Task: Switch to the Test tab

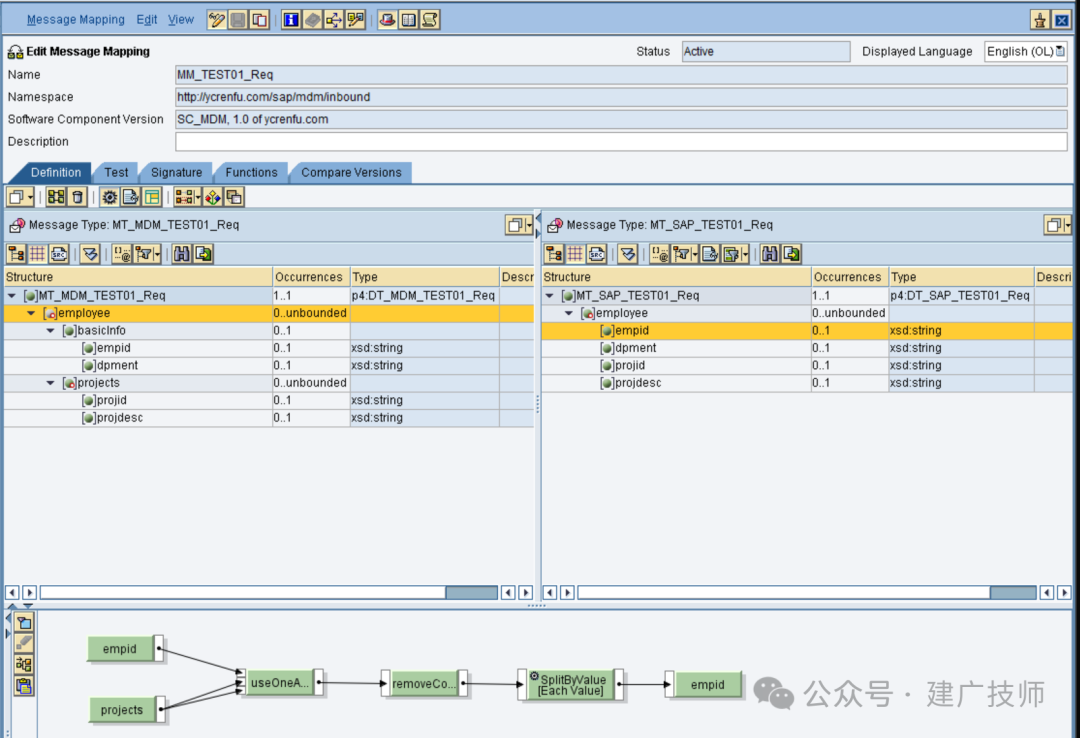Action: point(116,172)
